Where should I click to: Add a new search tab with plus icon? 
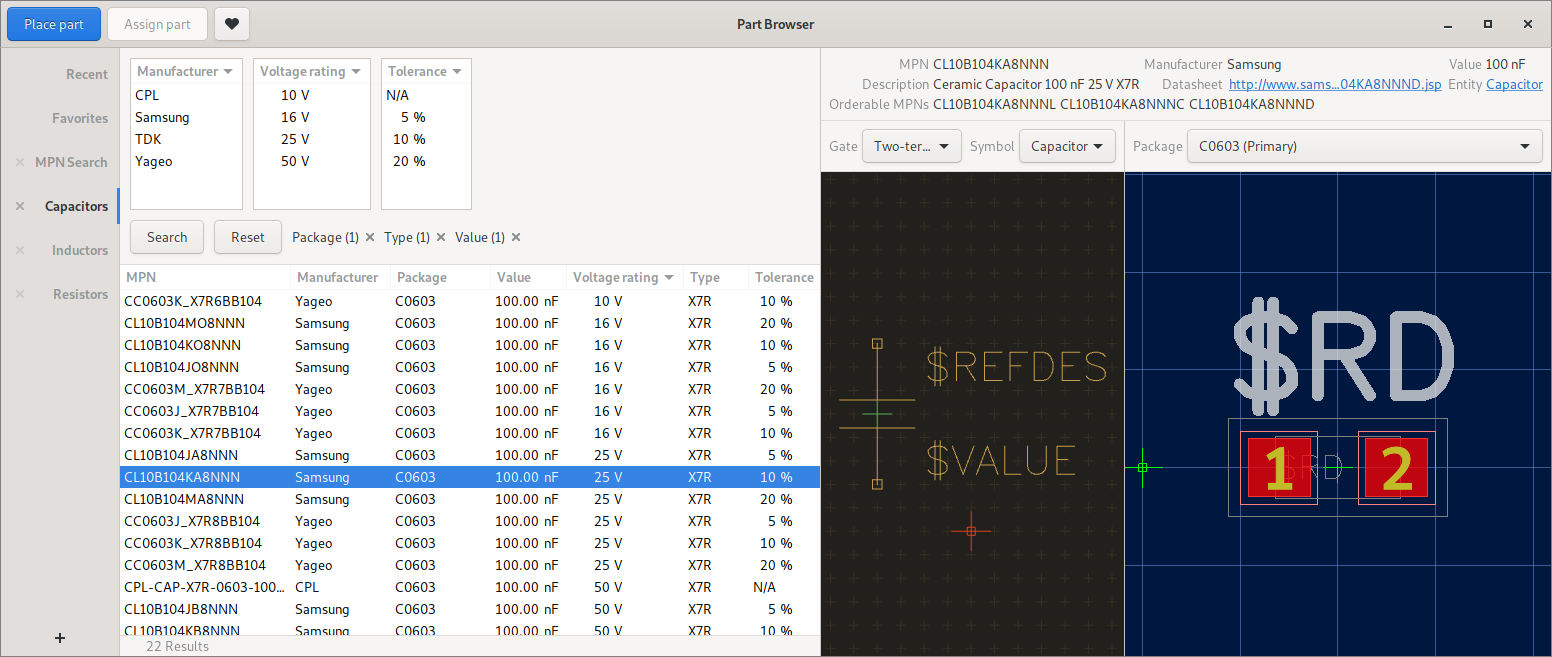tap(60, 637)
